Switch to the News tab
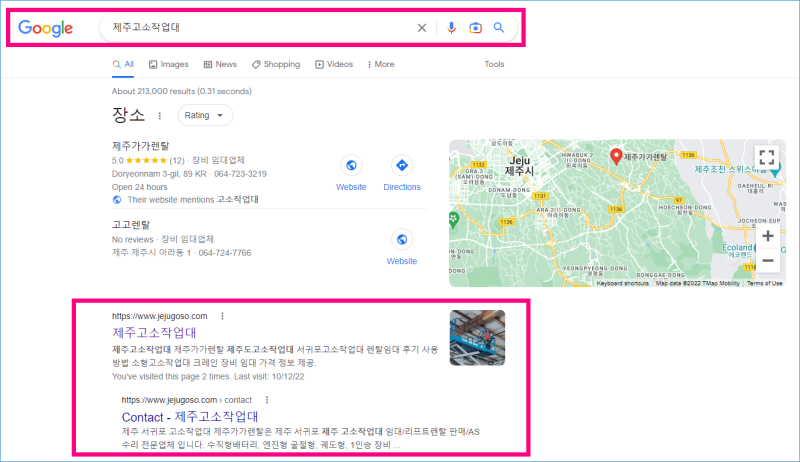This screenshot has height=462, width=800. (220, 64)
